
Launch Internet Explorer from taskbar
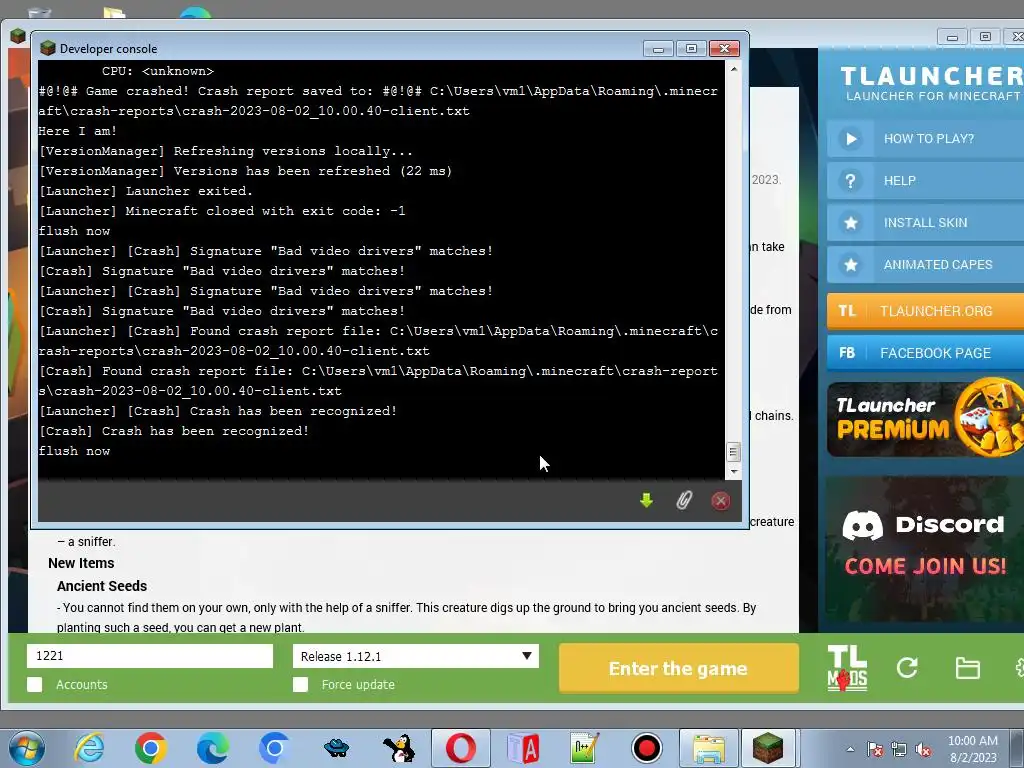(x=89, y=748)
